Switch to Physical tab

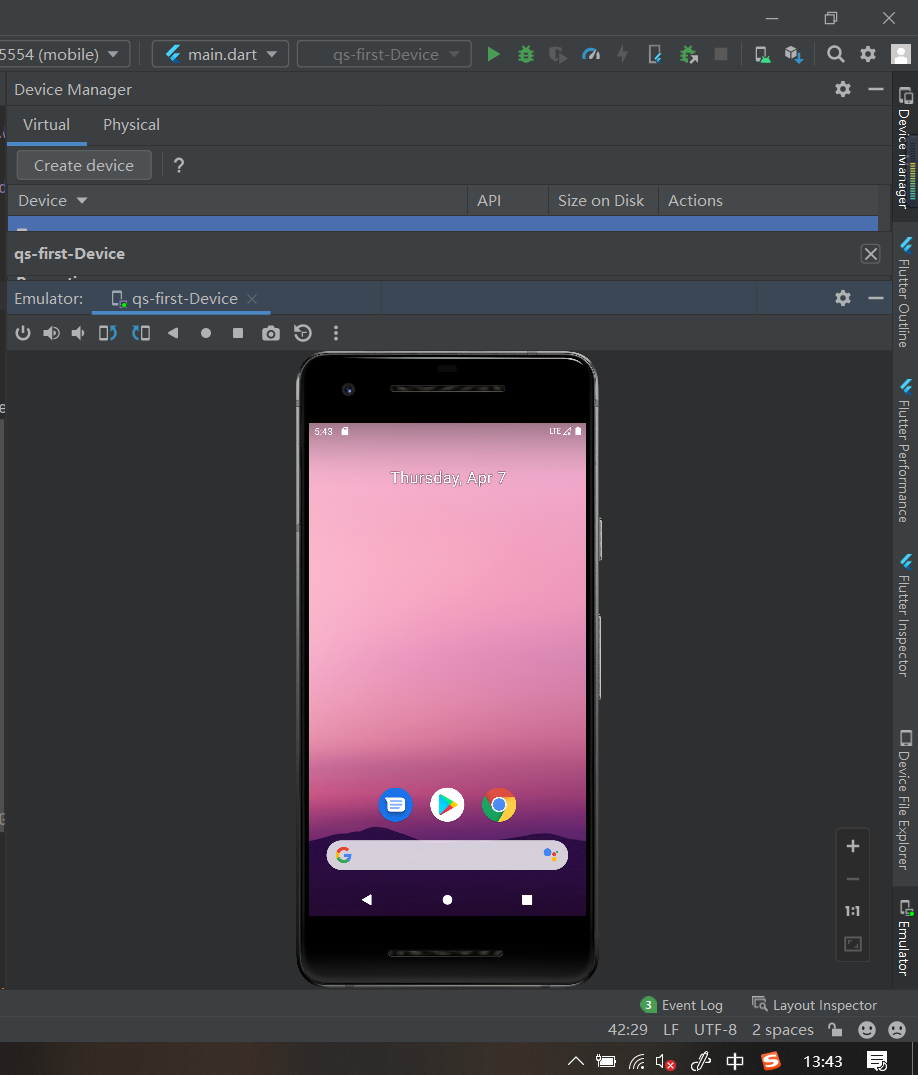pyautogui.click(x=132, y=125)
